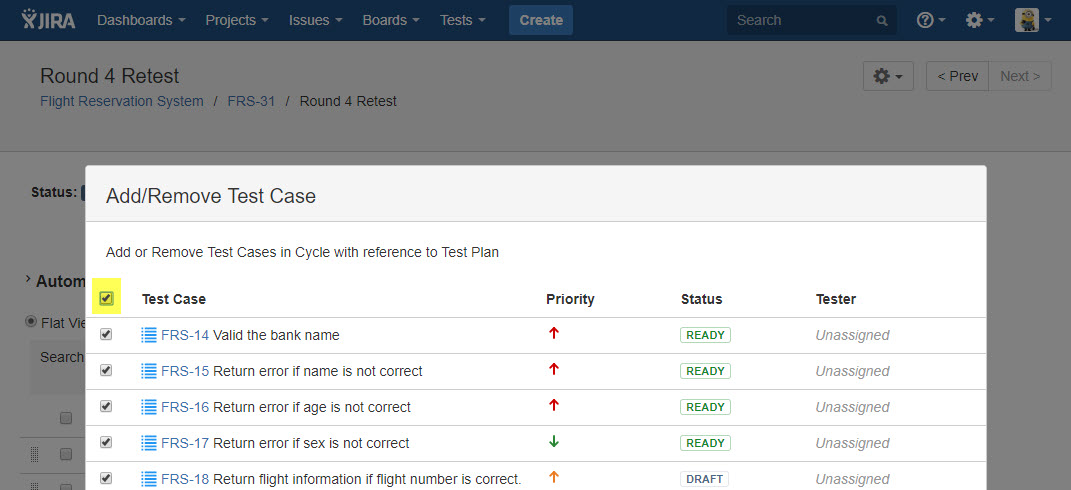Uncheck the FRS-18 test case checkbox
The image size is (1071, 490).
106,478
